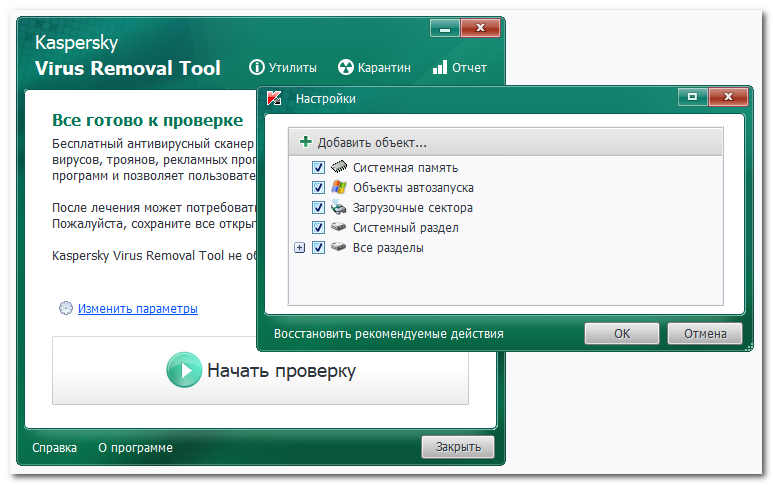This screenshot has height=485, width=773.
Task: Click the radiation icon next to Карантин
Action: pos(346,67)
